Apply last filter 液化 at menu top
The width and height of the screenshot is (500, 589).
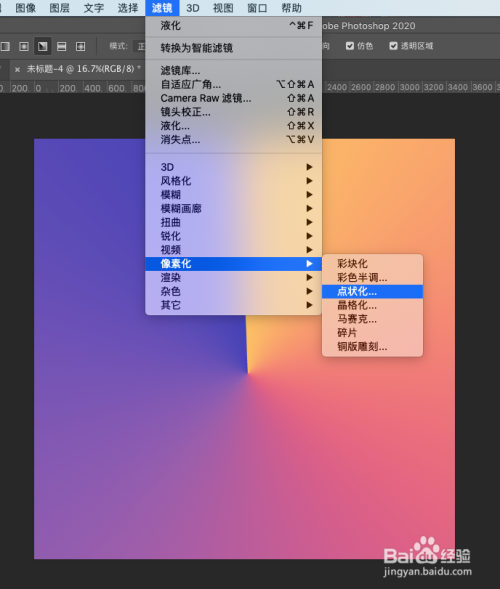click(x=233, y=26)
